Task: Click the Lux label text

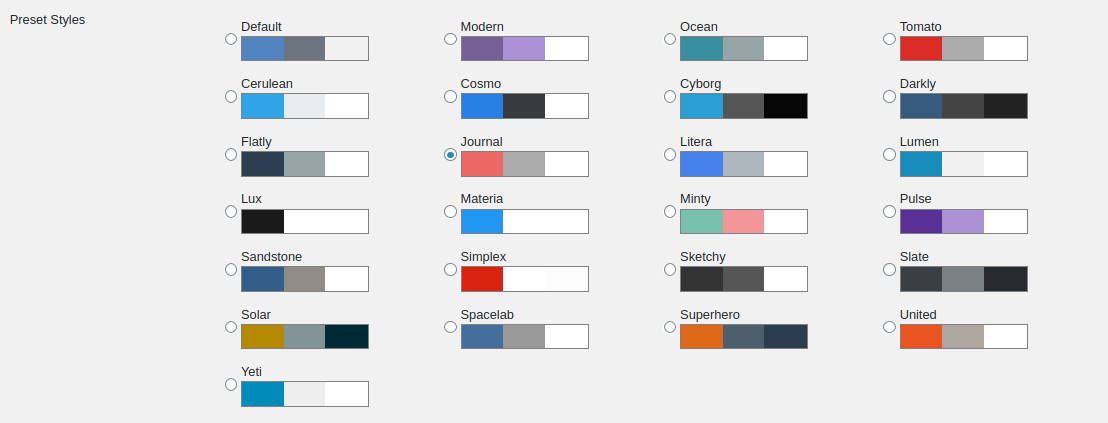Action: point(252,199)
